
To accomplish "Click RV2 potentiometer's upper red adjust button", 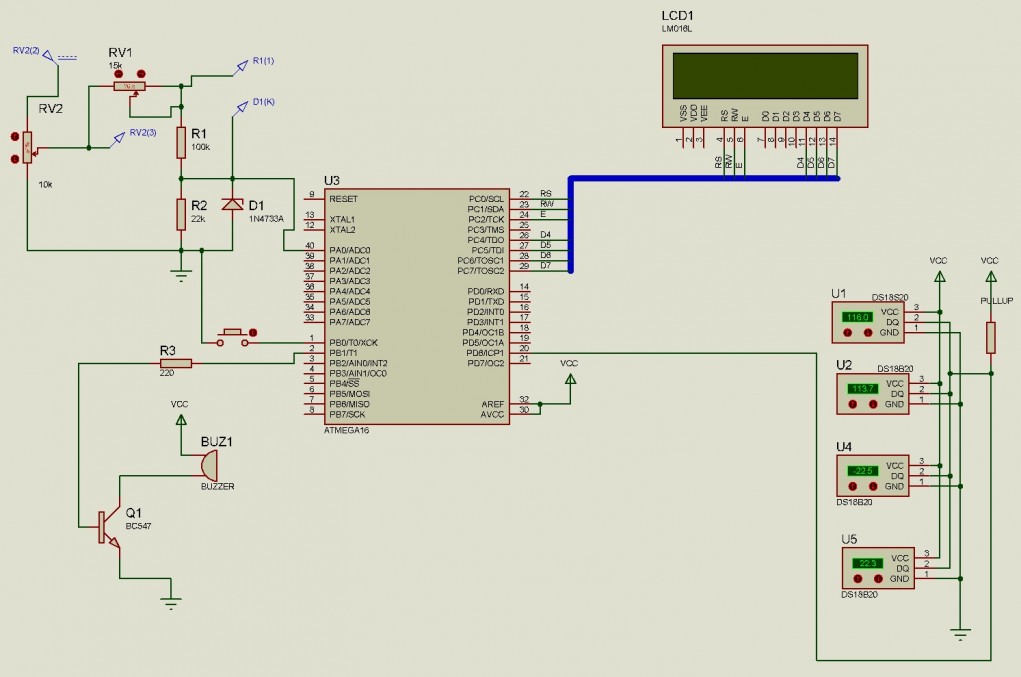I will 14,138.
